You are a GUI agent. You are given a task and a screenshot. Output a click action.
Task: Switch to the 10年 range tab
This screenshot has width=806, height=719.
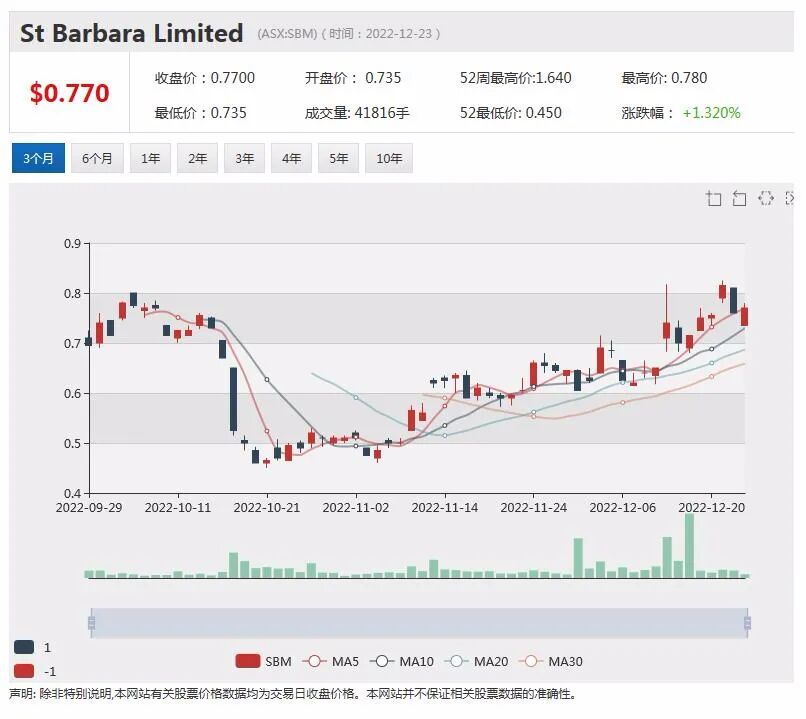tap(389, 158)
